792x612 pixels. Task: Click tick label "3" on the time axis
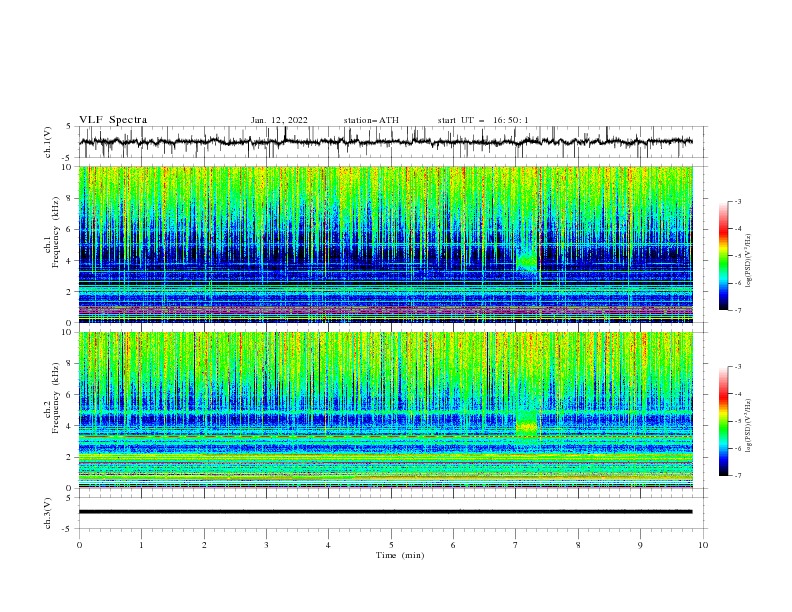266,545
